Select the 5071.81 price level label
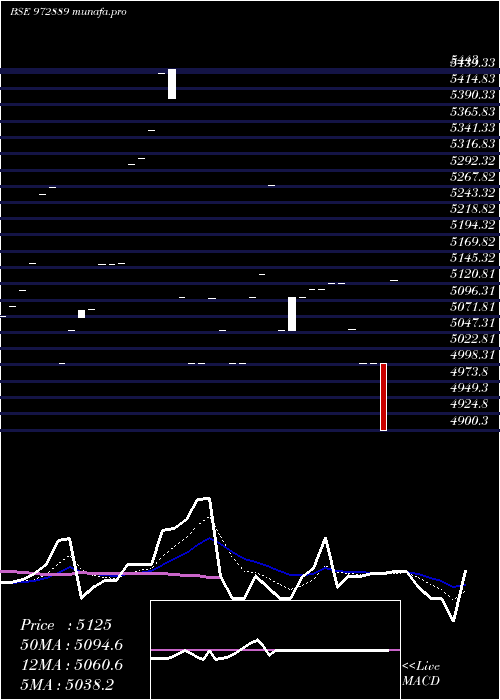 [x=472, y=307]
